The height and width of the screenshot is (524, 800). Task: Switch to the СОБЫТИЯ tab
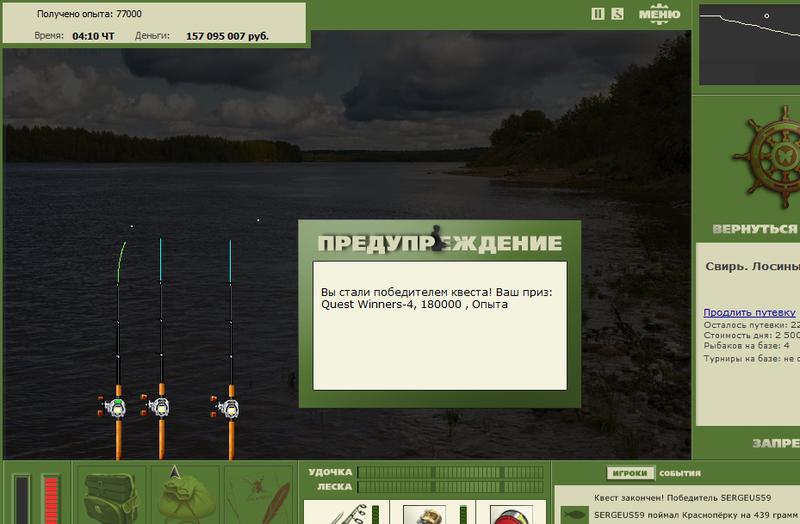coord(680,473)
